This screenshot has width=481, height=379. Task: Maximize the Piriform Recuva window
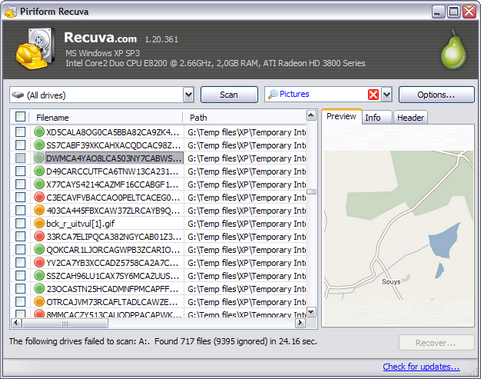click(454, 12)
